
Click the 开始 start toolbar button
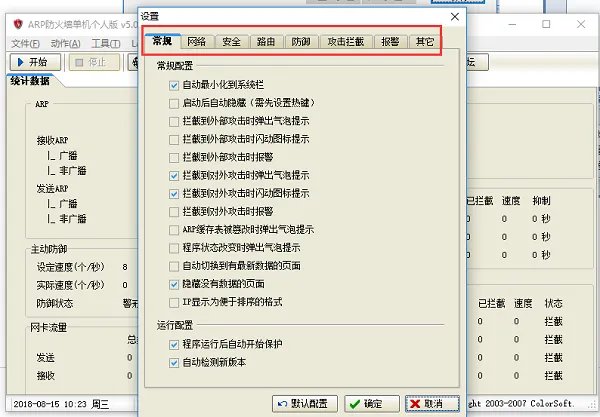pos(34,62)
